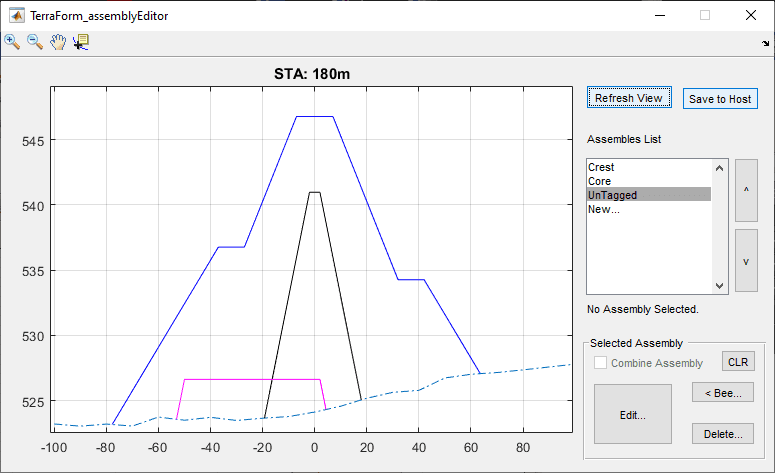
Task: Click the MATLAB logo in title bar
Action: pos(14,15)
